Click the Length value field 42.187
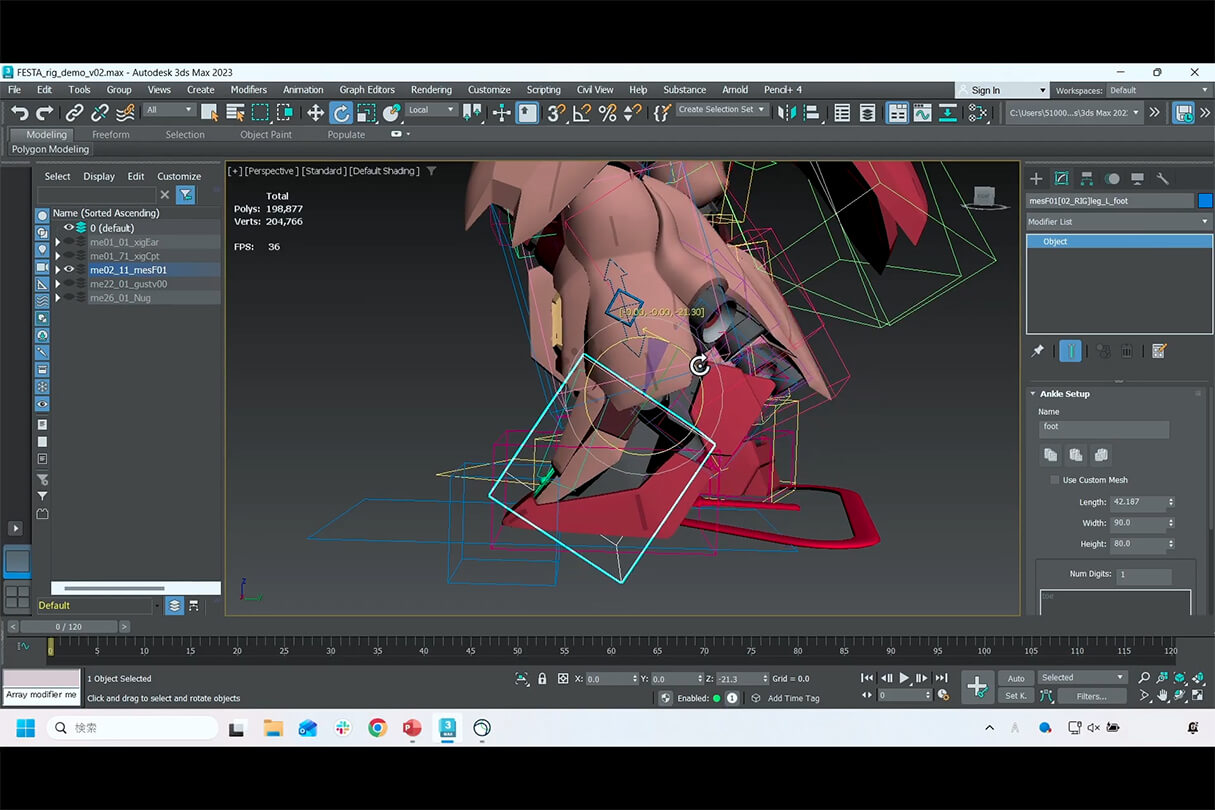The width and height of the screenshot is (1215, 810). coord(1137,502)
